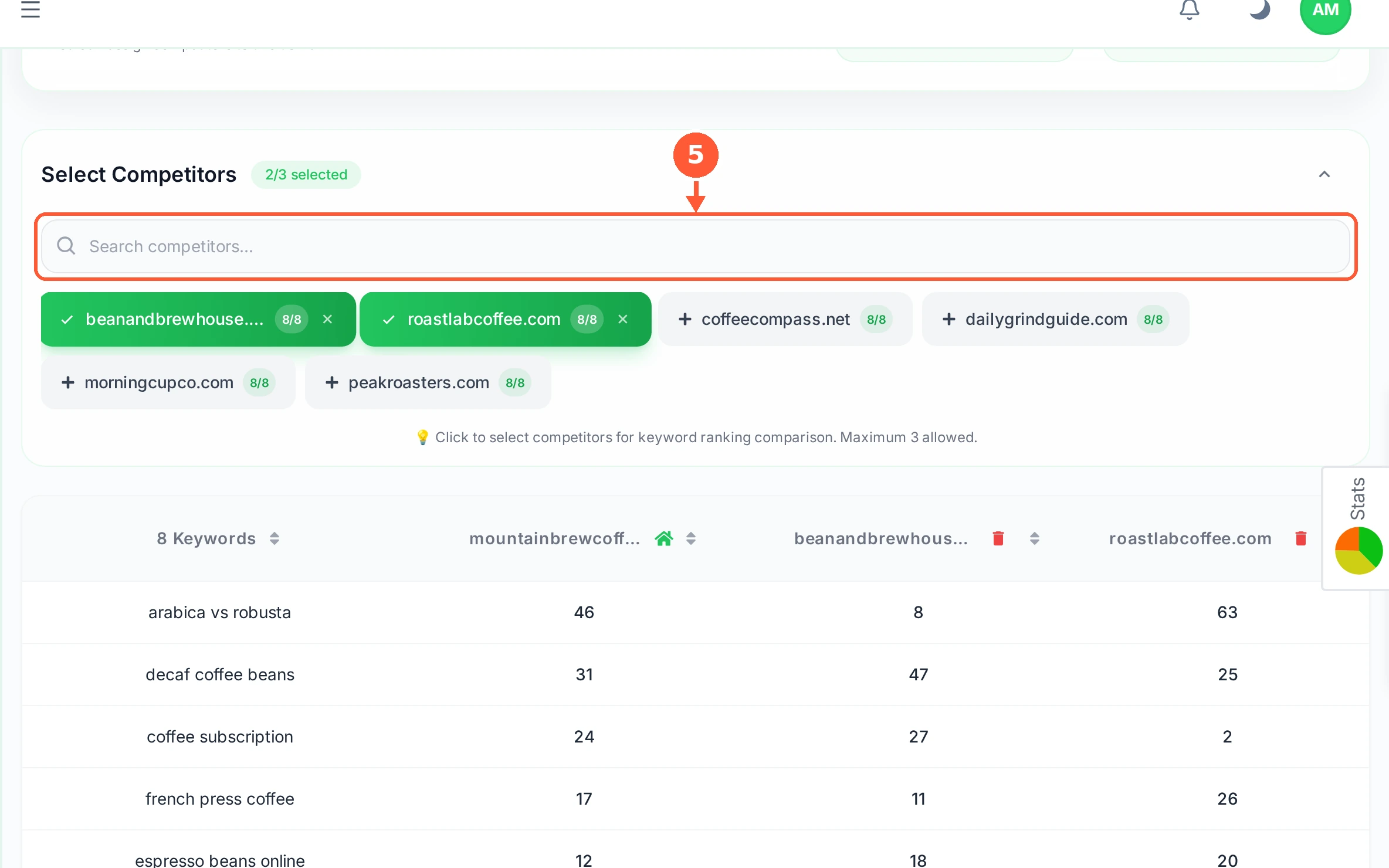
Task: Click rank 2 for coffee subscription
Action: click(x=1227, y=737)
